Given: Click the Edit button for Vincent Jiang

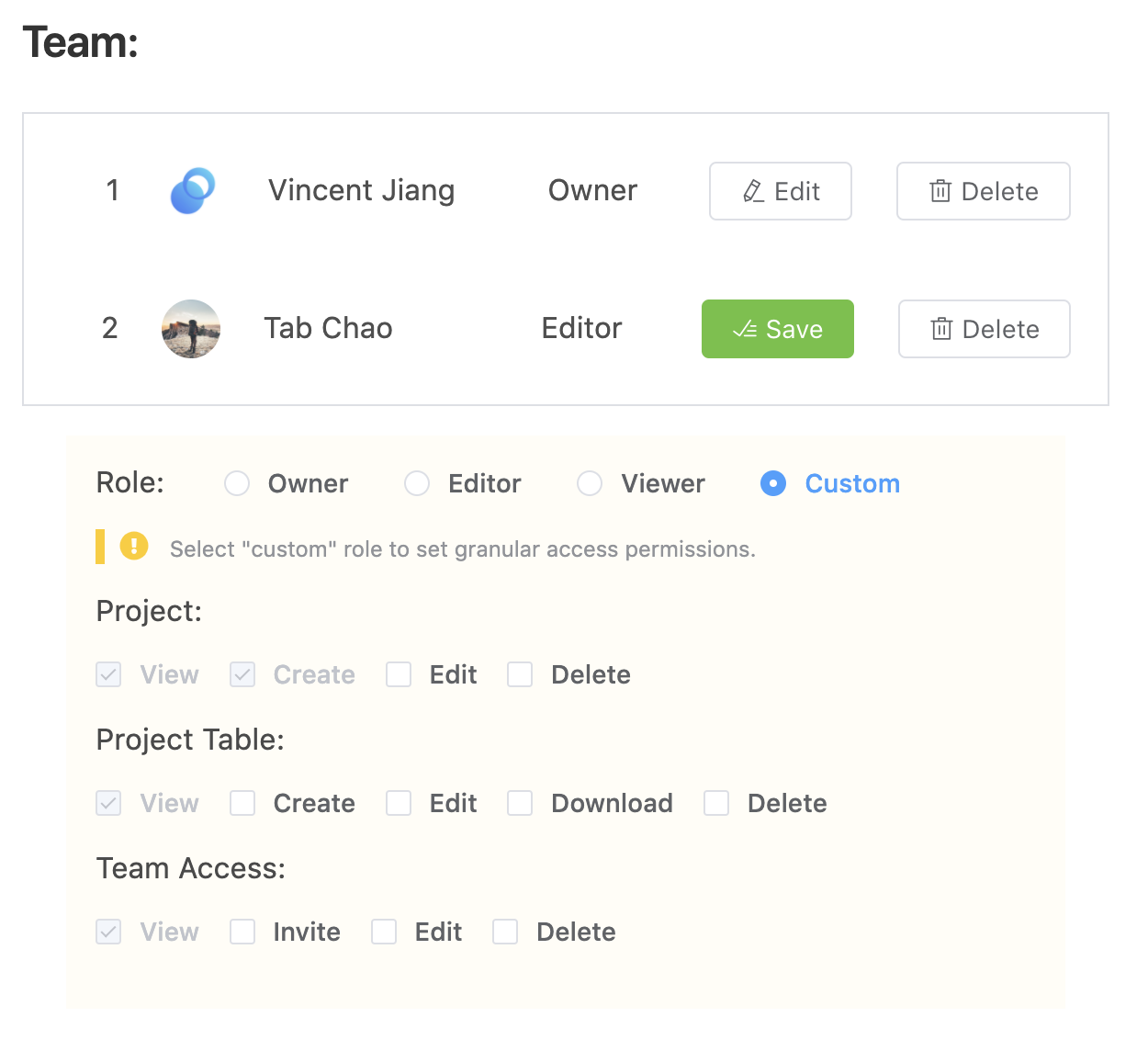Looking at the screenshot, I should point(780,191).
